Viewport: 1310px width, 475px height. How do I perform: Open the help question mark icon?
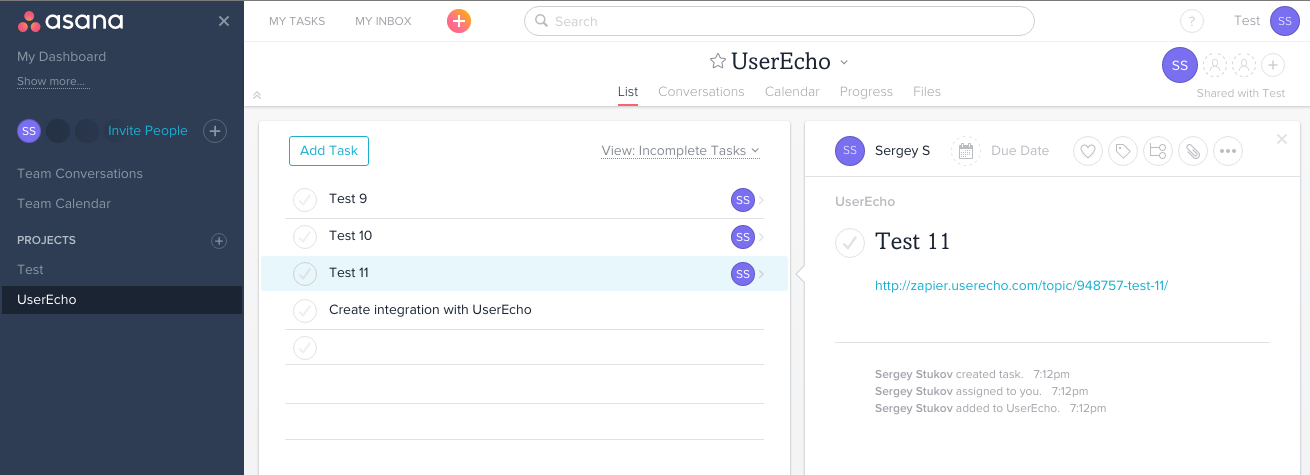click(1192, 21)
